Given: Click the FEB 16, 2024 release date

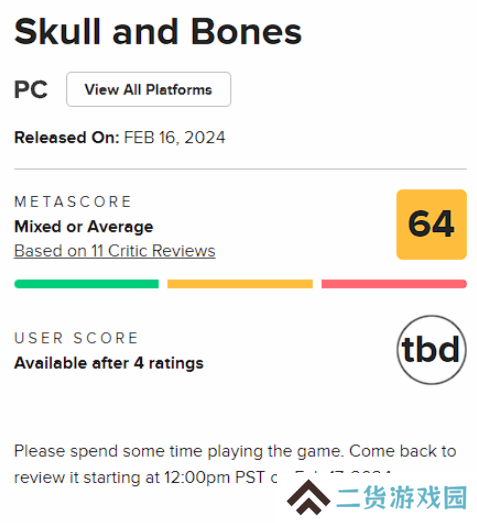Looking at the screenshot, I should [x=175, y=137].
